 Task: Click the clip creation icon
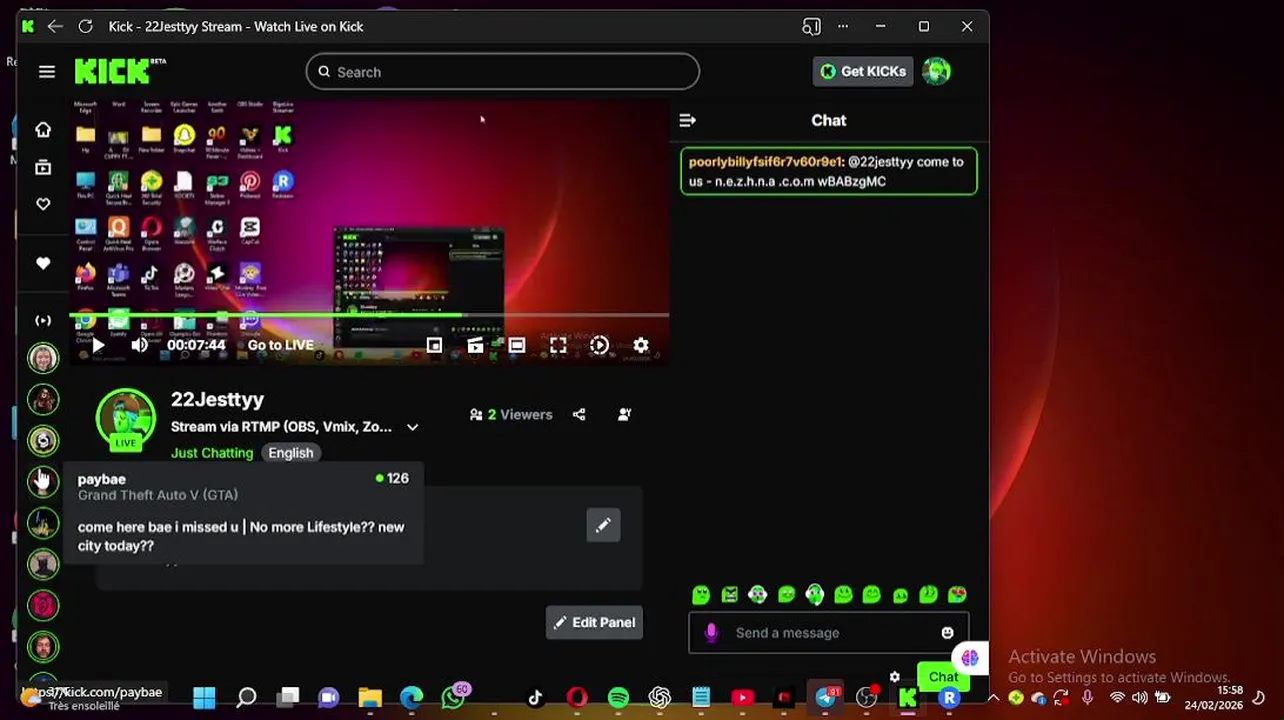point(475,345)
